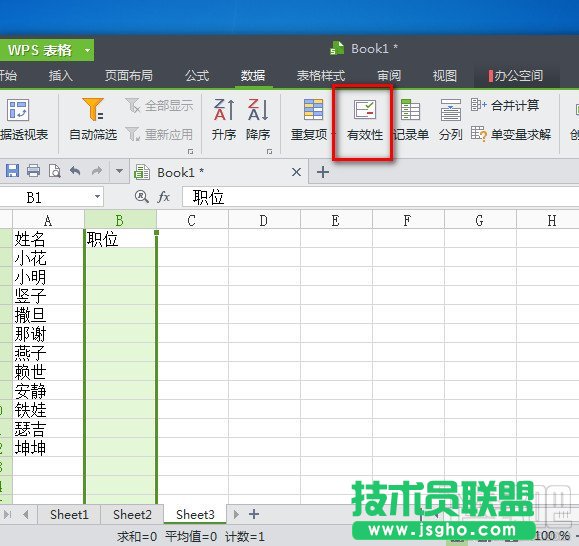
Task: Open print preview icon
Action: coord(55,171)
